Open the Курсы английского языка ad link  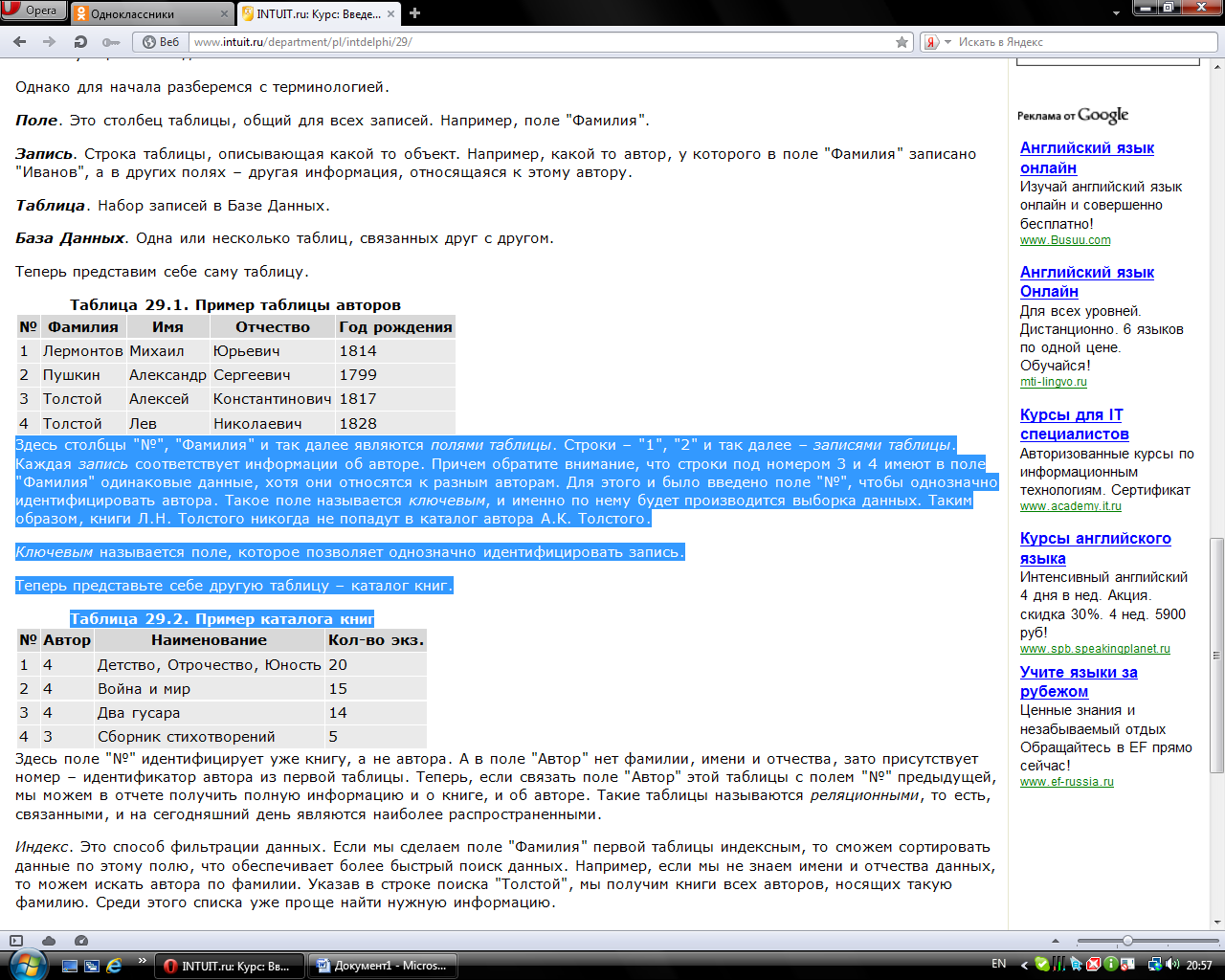1095,548
